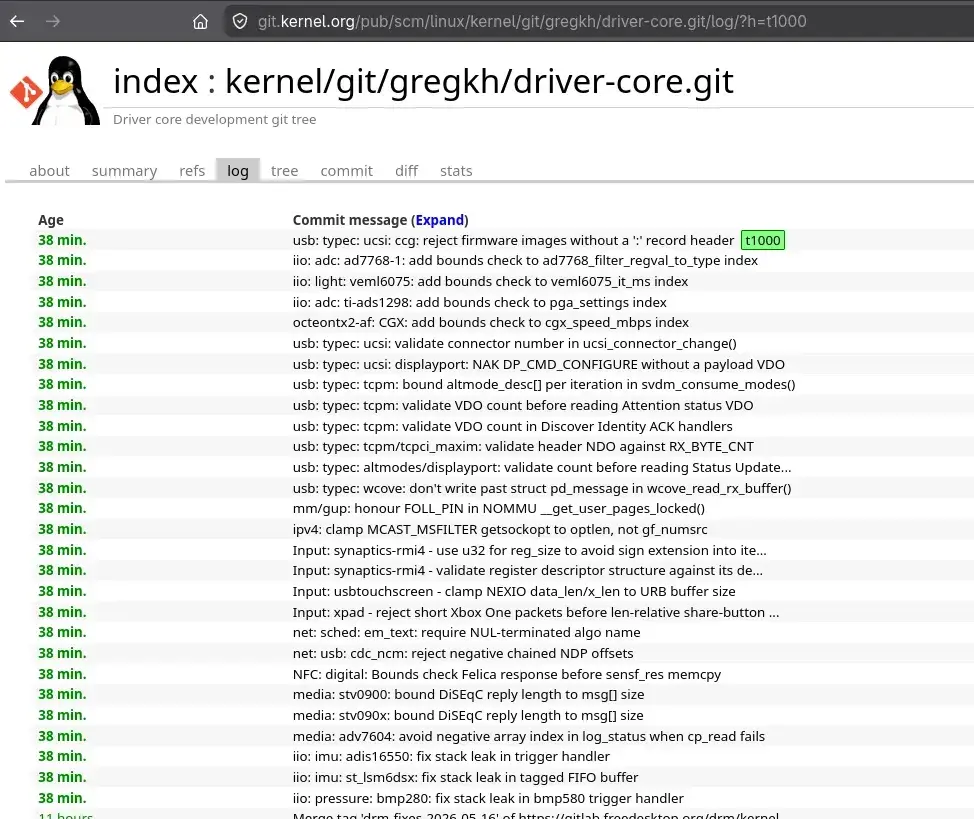Open commit 'stv090x: bound DiSEqC reply length'
Viewport: 974px width, 819px height.
pos(468,715)
